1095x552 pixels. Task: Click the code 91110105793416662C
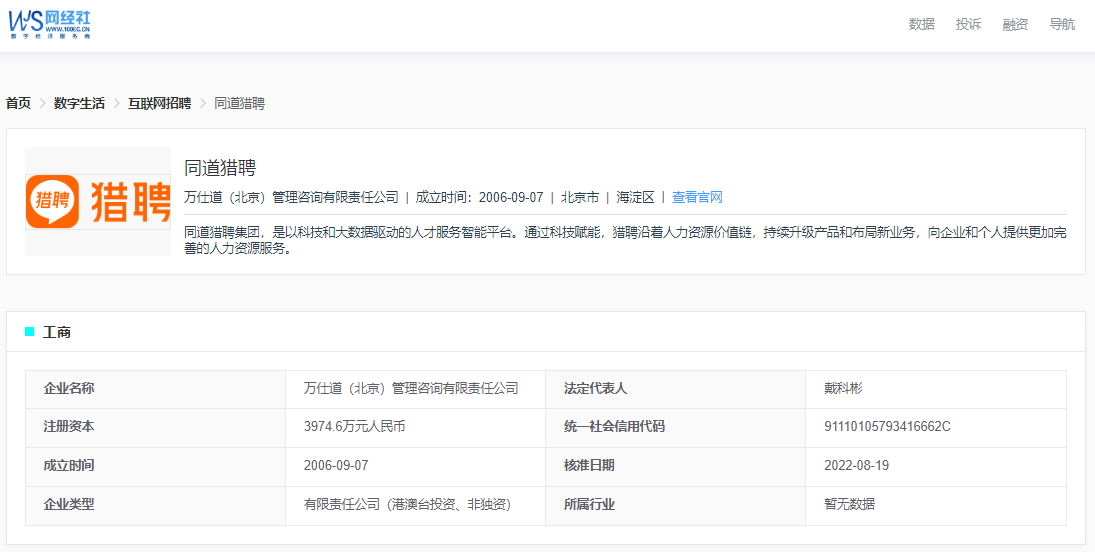tap(887, 427)
